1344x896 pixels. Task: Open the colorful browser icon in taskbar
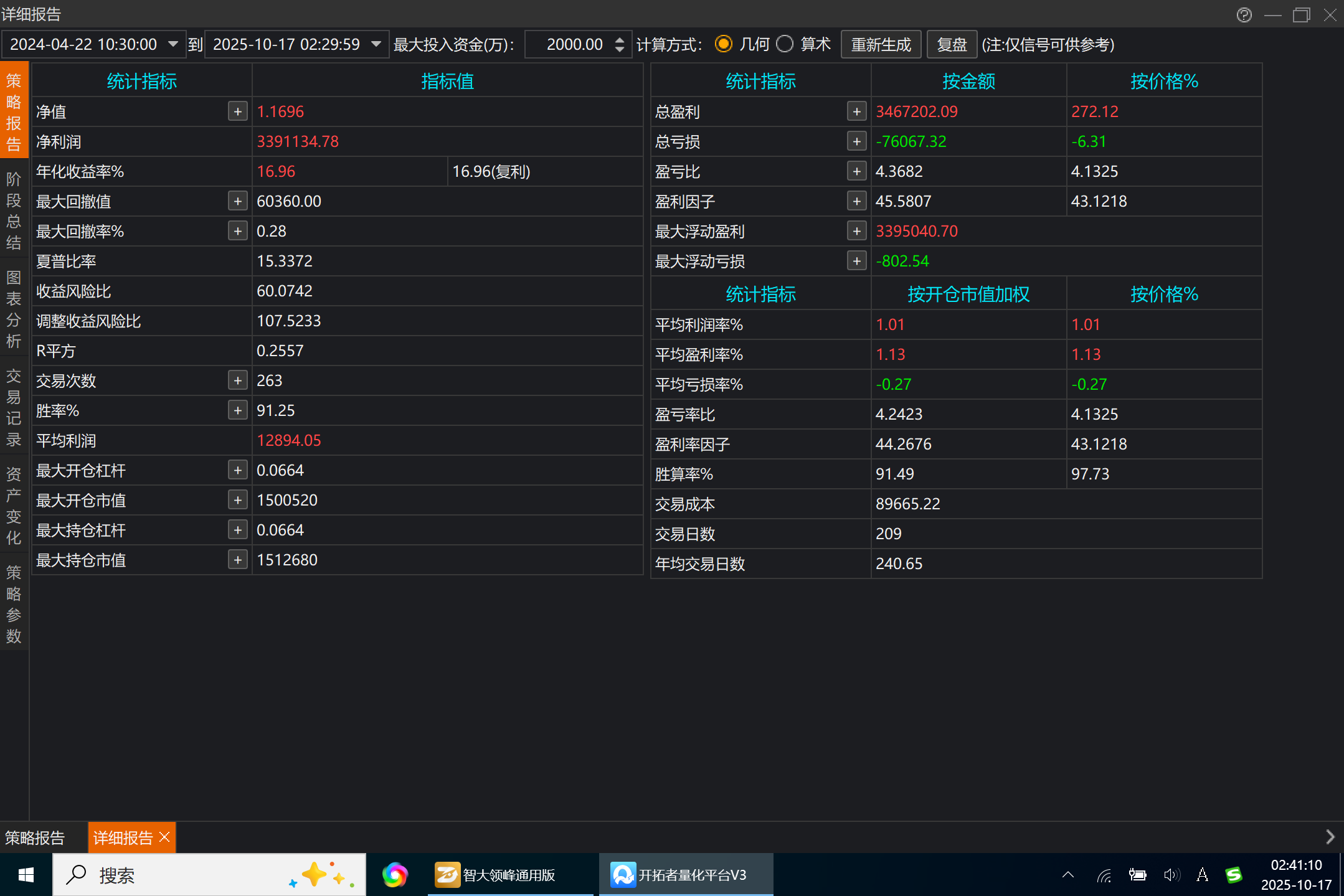click(x=395, y=875)
